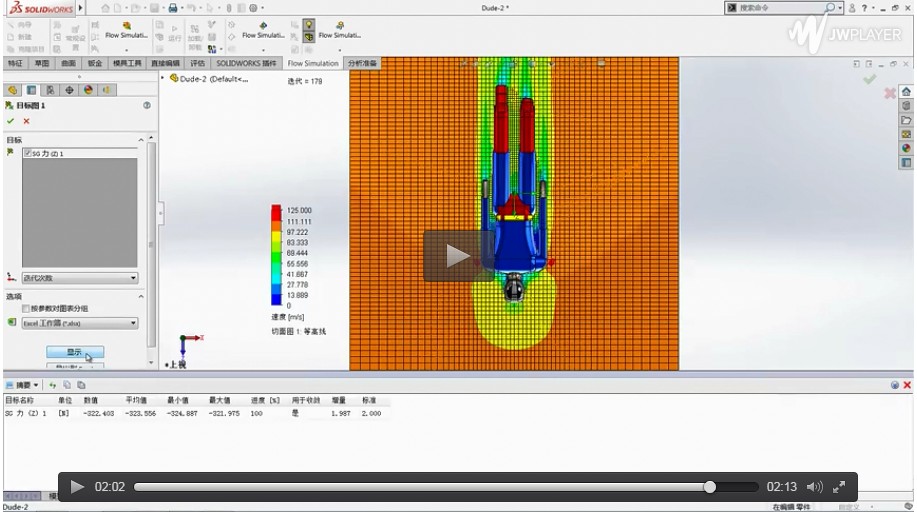The width and height of the screenshot is (917, 512).
Task: Click the red 125.000 end of color legend
Action: [276, 211]
